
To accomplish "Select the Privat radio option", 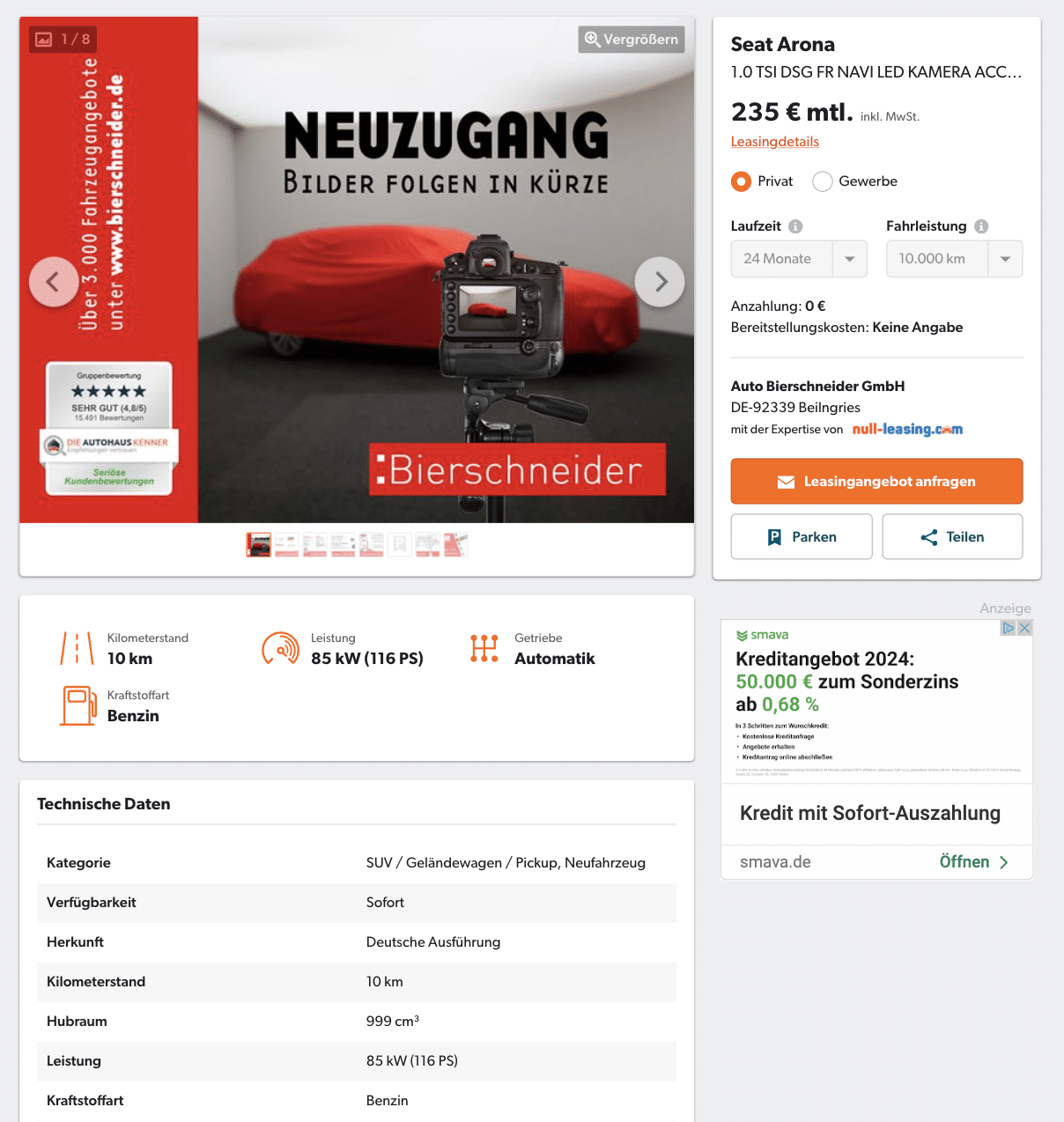I will coord(742,181).
